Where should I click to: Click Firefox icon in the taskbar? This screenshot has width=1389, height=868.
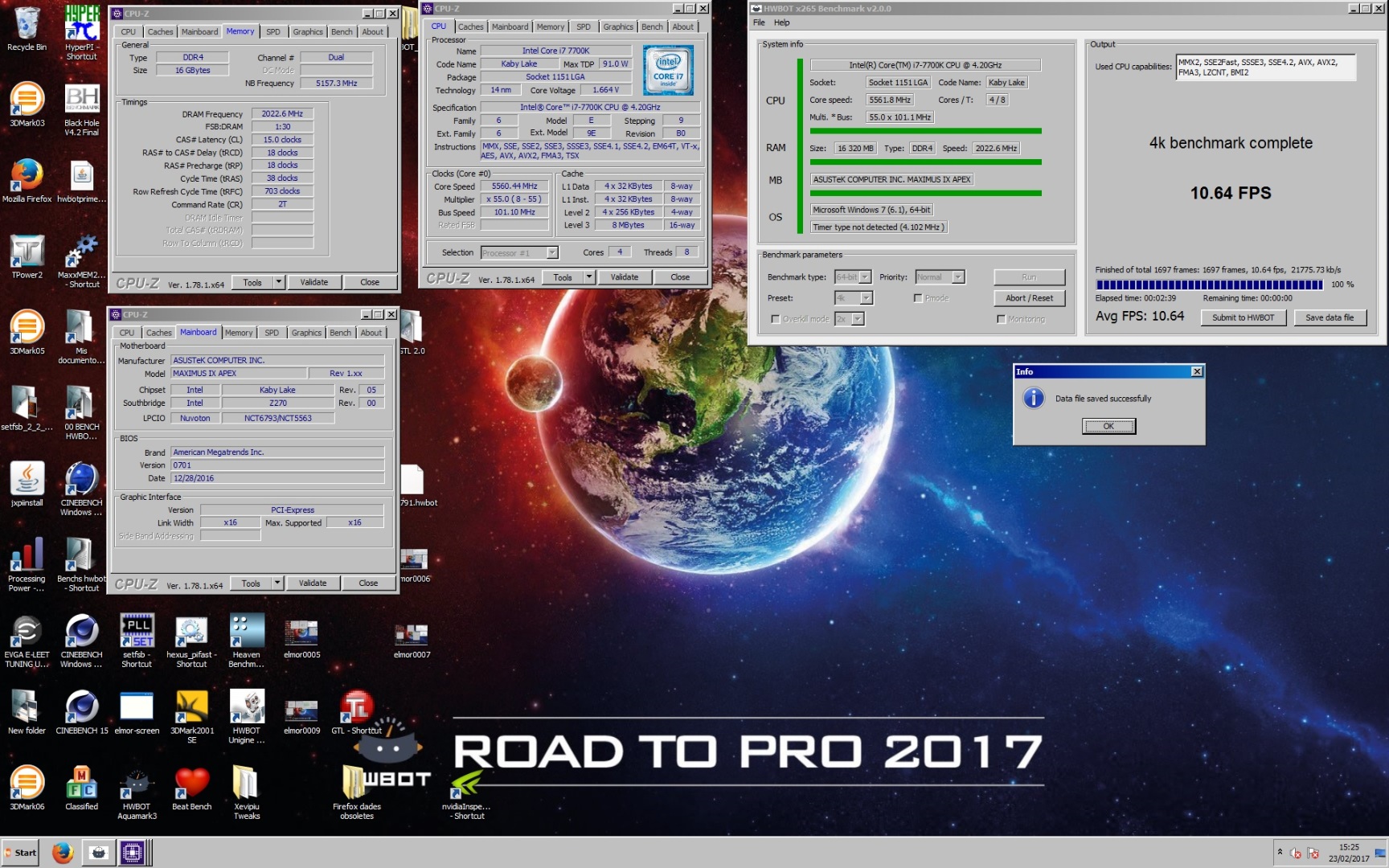point(63,853)
